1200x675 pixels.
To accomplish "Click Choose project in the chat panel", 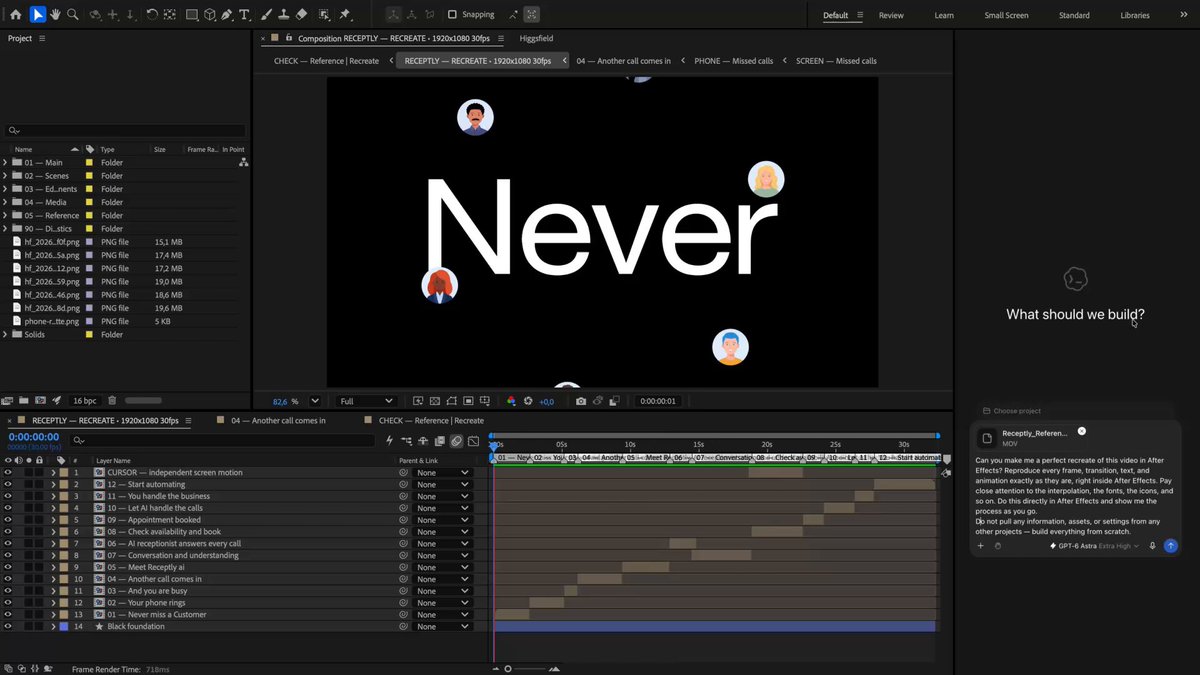I will pos(1012,411).
